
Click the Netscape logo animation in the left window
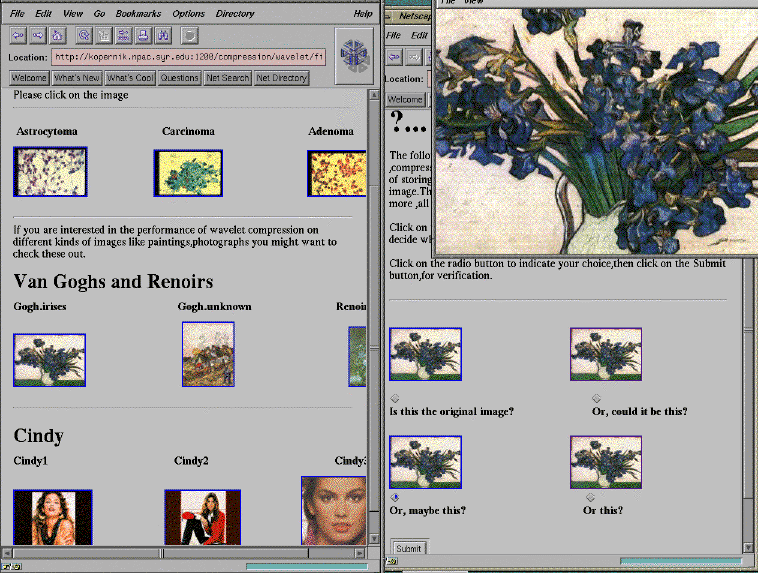tap(354, 56)
